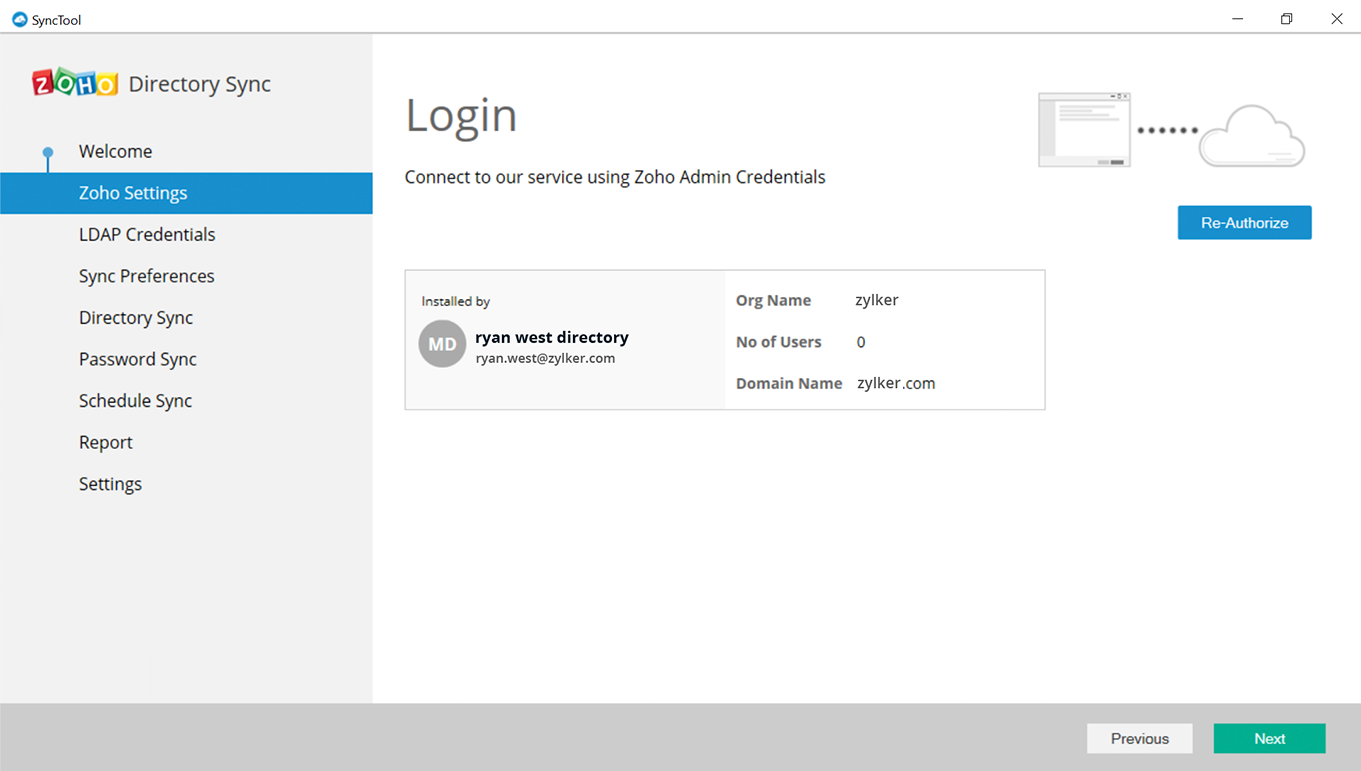The height and width of the screenshot is (771, 1361).
Task: Switch to Directory Sync section
Action: [x=136, y=318]
